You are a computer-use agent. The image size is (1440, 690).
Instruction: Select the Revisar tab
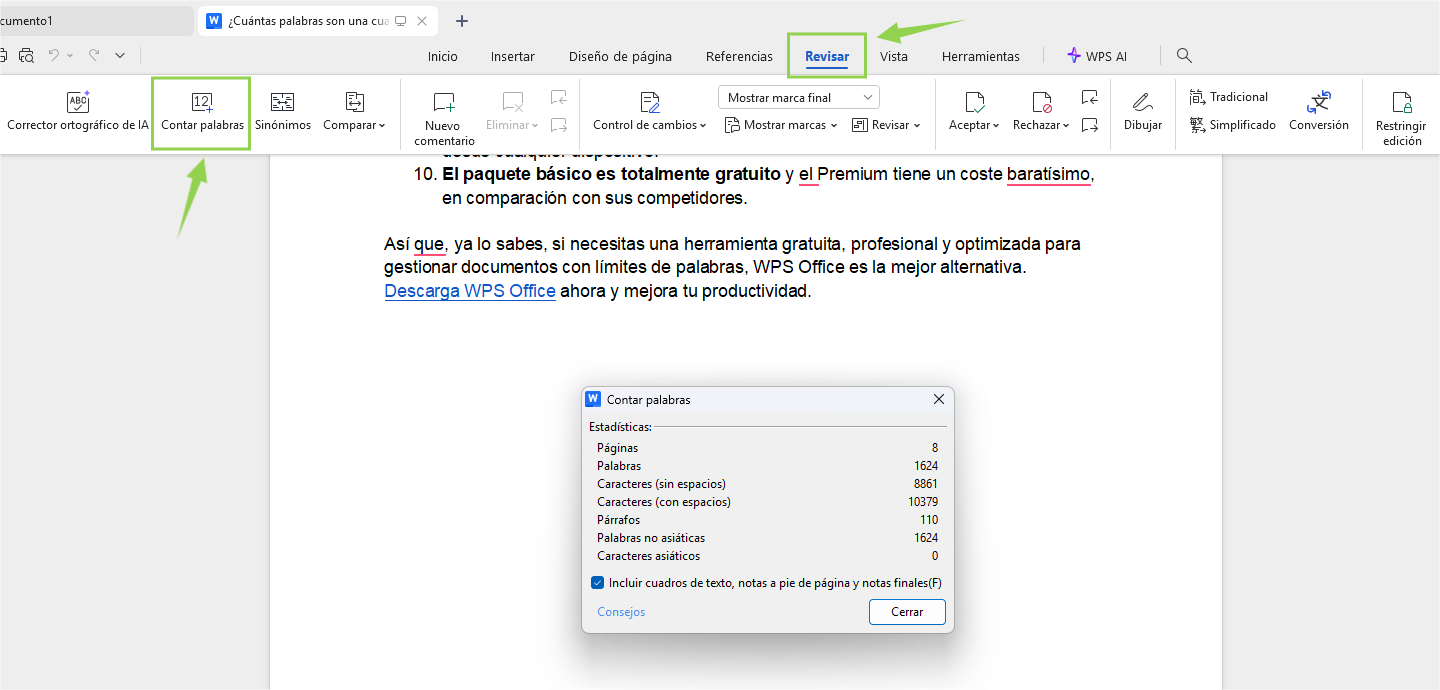click(x=827, y=56)
